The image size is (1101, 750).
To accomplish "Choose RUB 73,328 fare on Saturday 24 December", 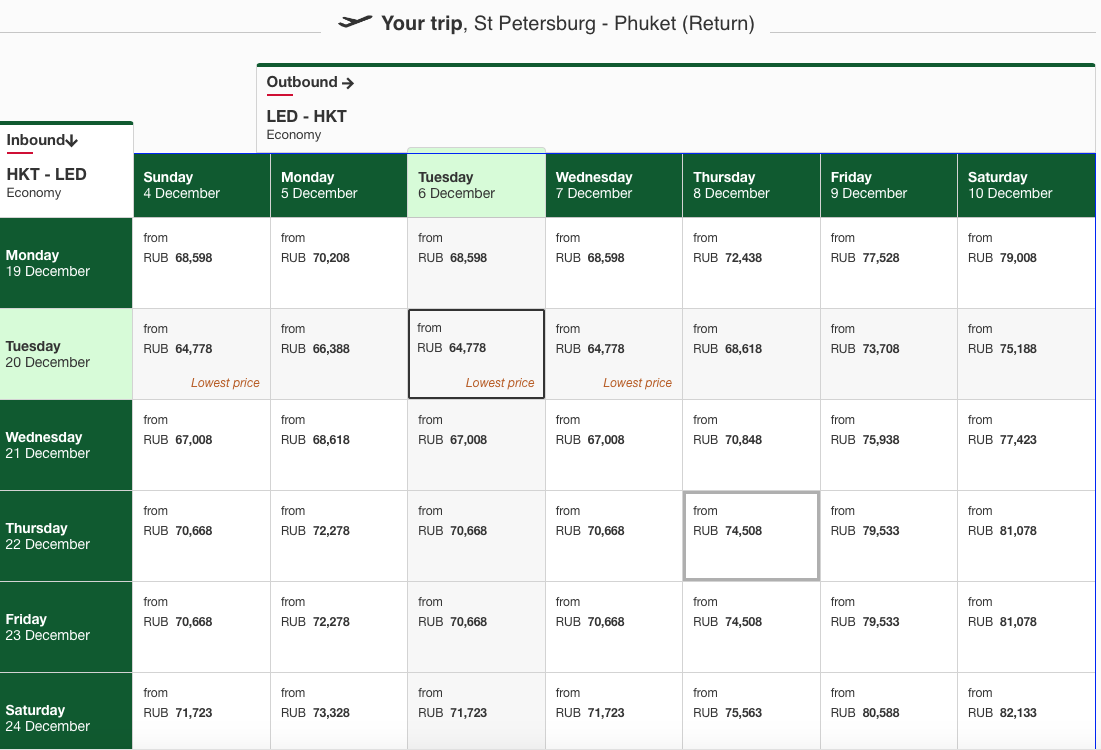I will pos(338,711).
